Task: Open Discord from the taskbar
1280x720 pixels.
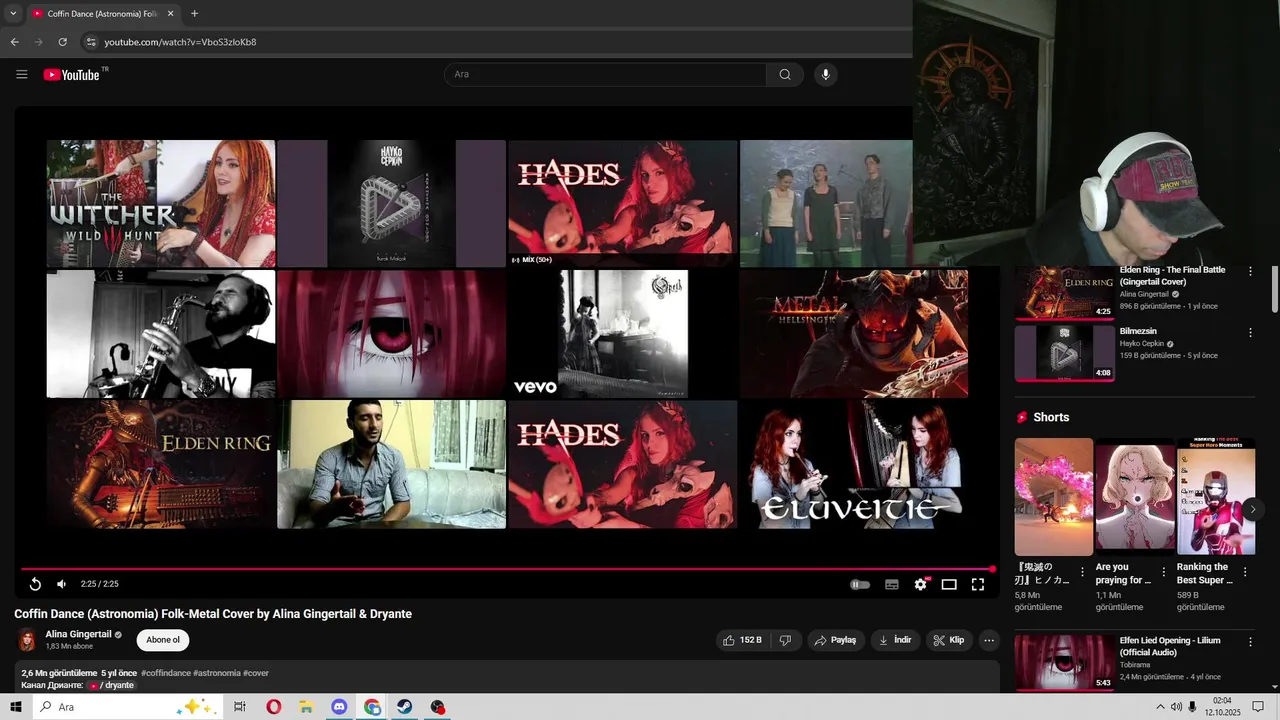Action: (x=339, y=707)
